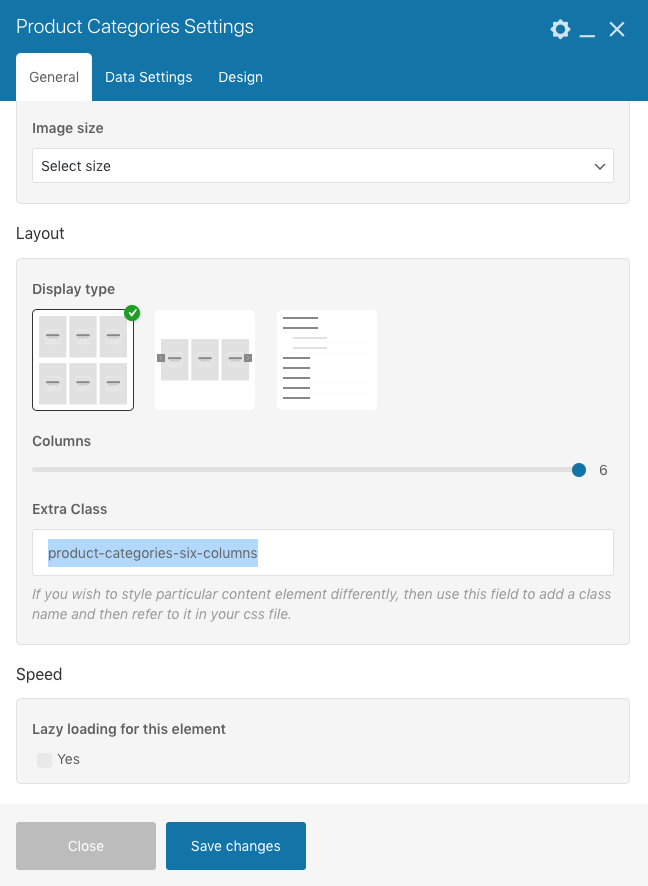This screenshot has width=648, height=886.
Task: Click the middle of Columns slider track
Action: [x=305, y=470]
